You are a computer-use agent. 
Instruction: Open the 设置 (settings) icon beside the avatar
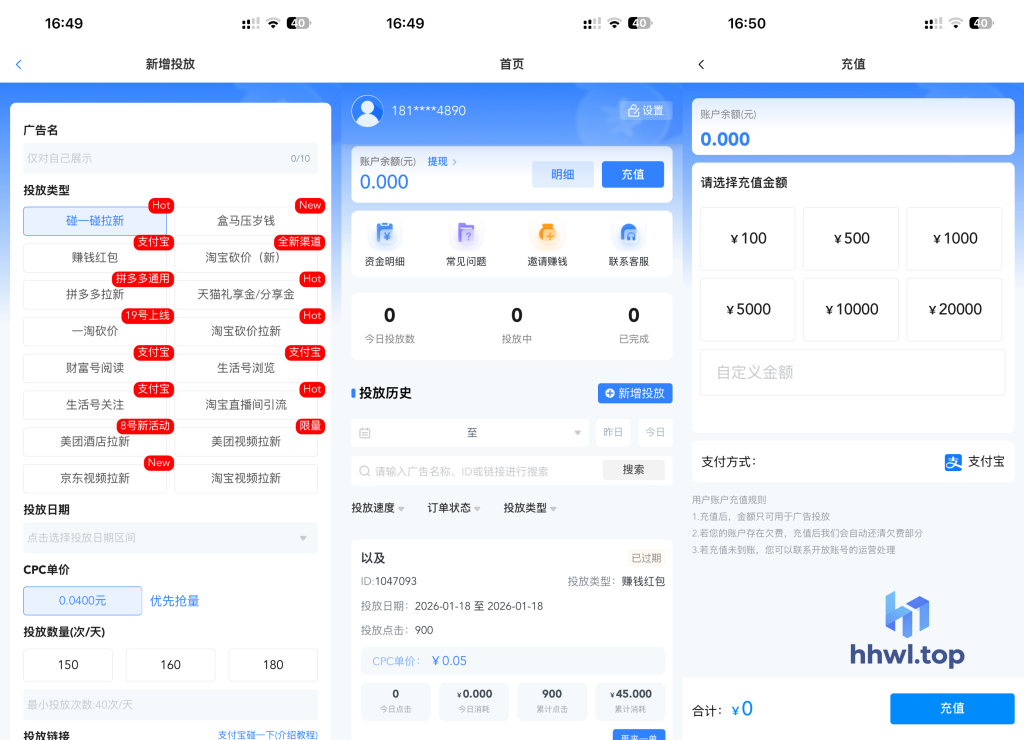coord(644,110)
